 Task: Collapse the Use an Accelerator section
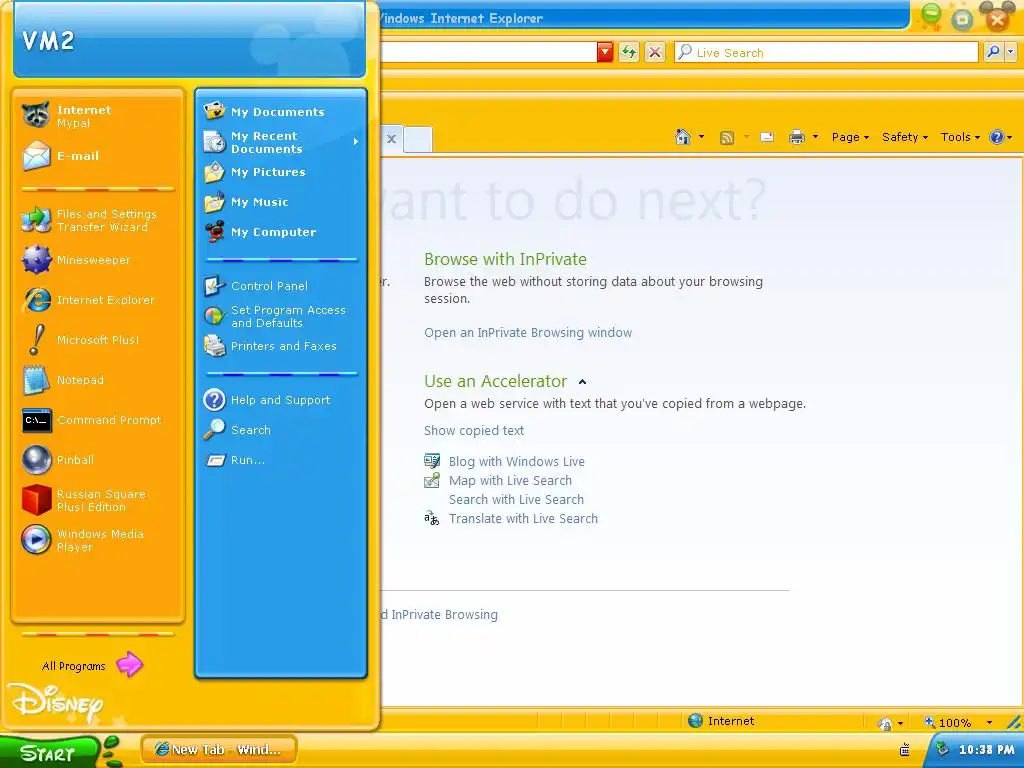[583, 382]
